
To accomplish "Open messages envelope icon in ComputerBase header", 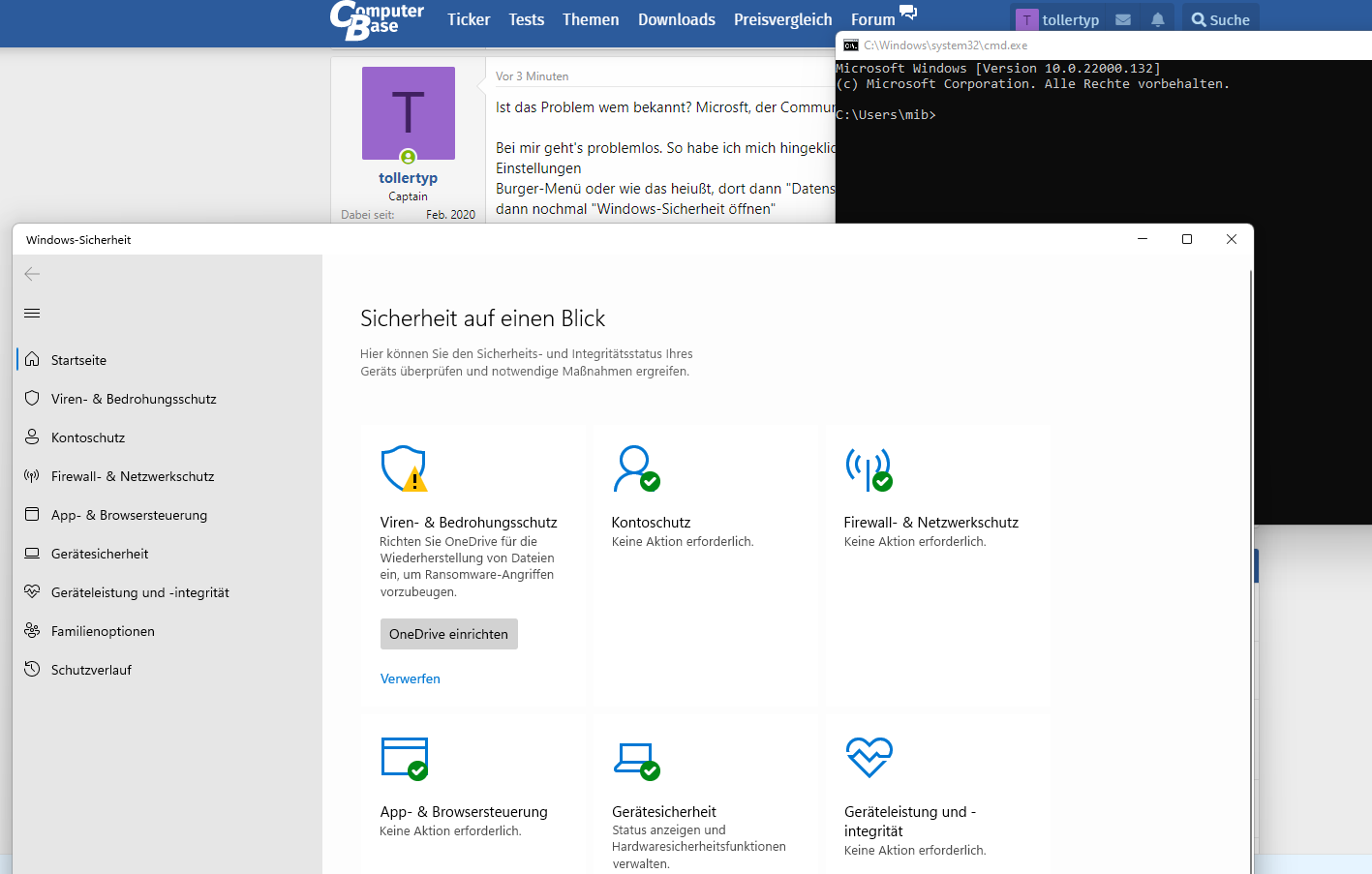I will coord(1123,19).
